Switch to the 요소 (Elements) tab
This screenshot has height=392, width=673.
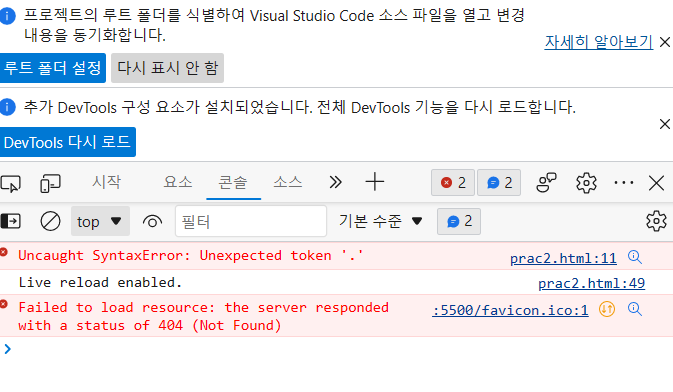point(178,182)
